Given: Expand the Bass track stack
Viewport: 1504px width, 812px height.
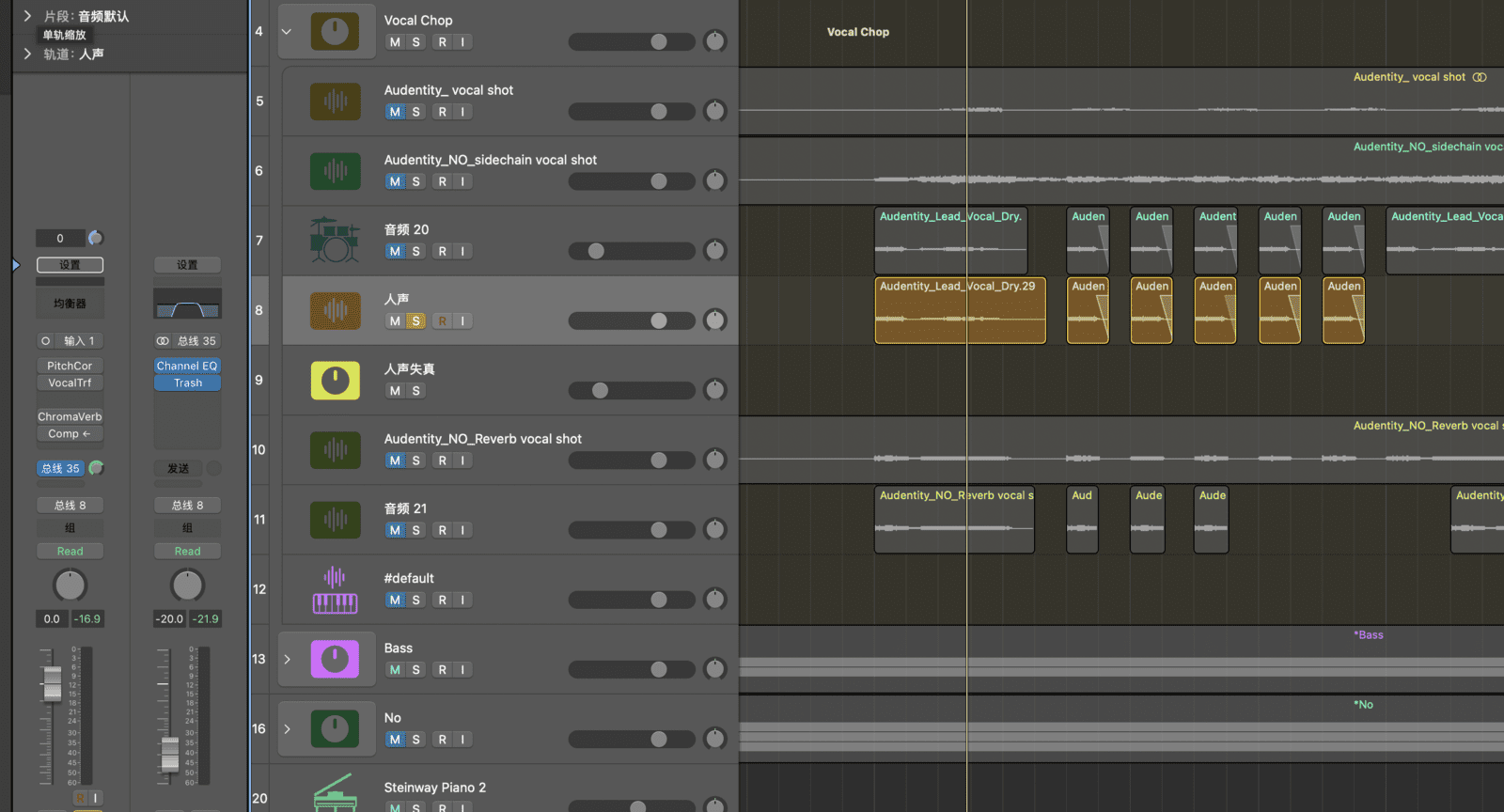Looking at the screenshot, I should tap(287, 659).
